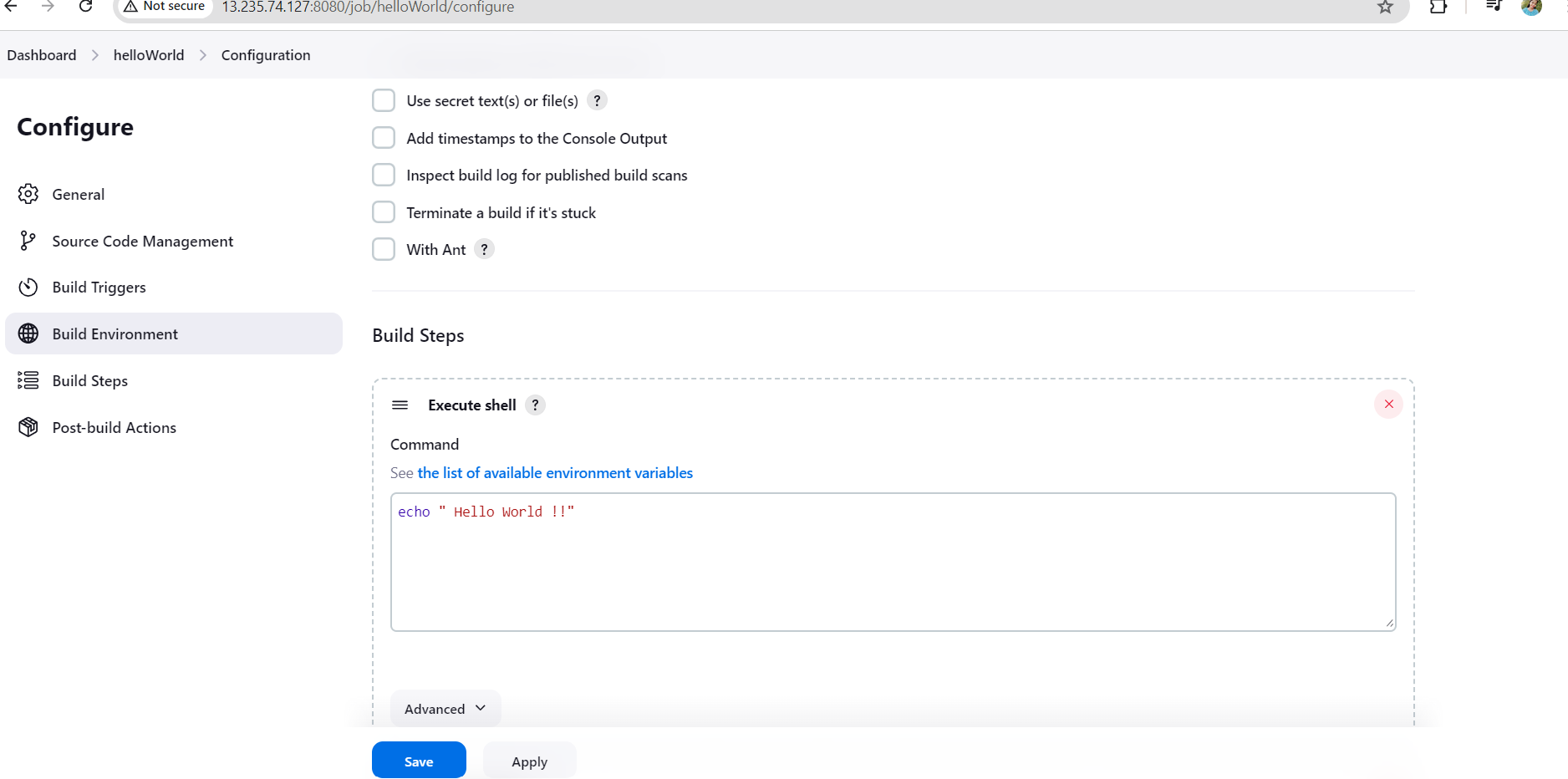Save the job configuration
The image size is (1568, 779).
pyautogui.click(x=419, y=761)
